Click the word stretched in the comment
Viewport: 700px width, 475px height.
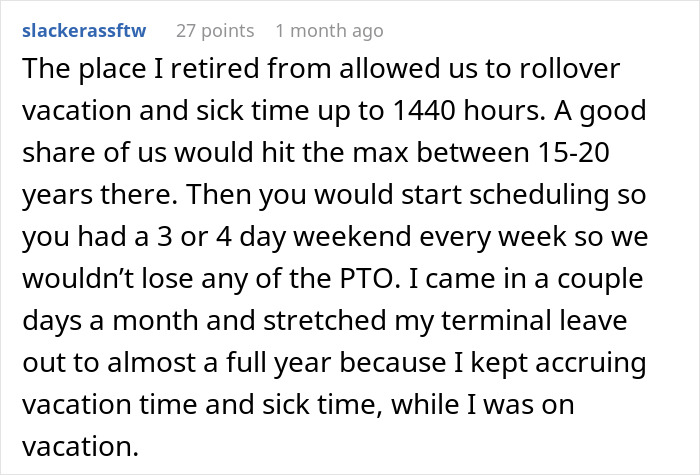click(x=325, y=320)
